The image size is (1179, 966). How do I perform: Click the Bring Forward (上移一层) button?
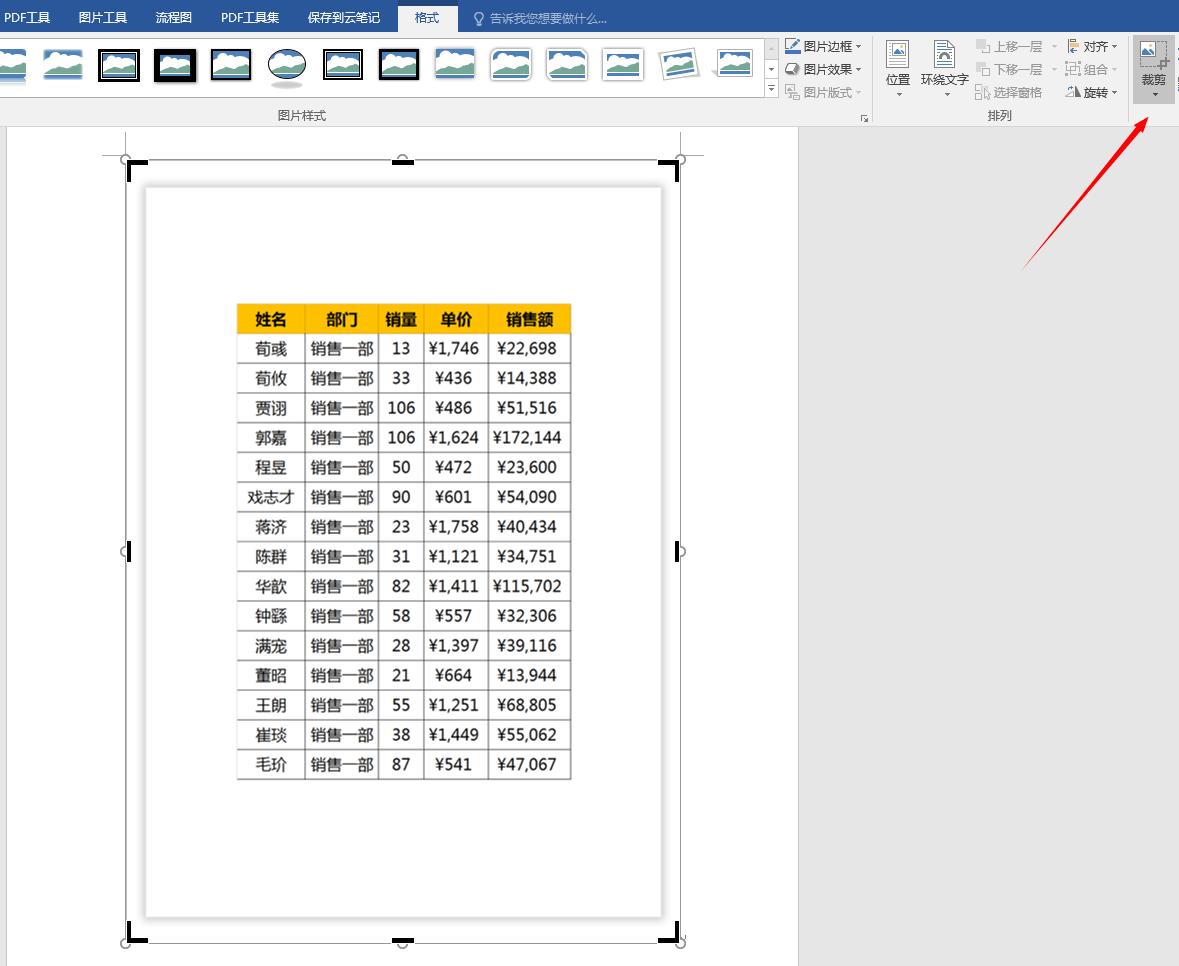[x=1009, y=47]
